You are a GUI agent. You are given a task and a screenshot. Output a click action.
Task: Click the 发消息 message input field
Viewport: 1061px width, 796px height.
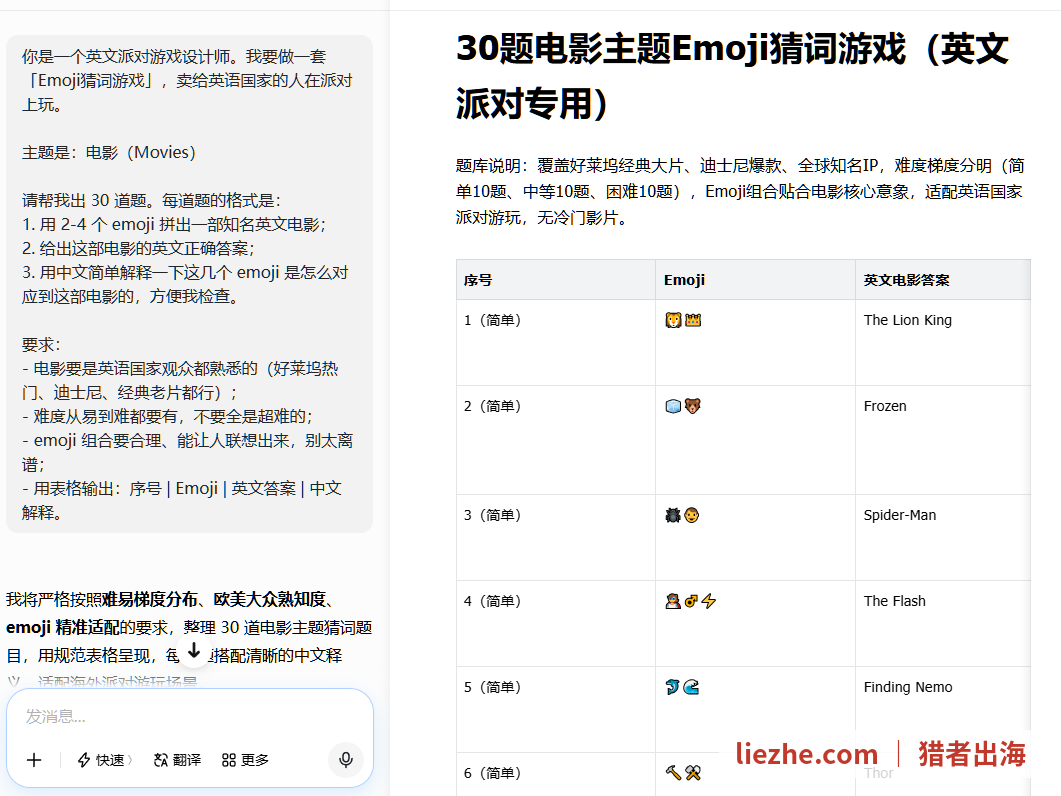[x=189, y=716]
